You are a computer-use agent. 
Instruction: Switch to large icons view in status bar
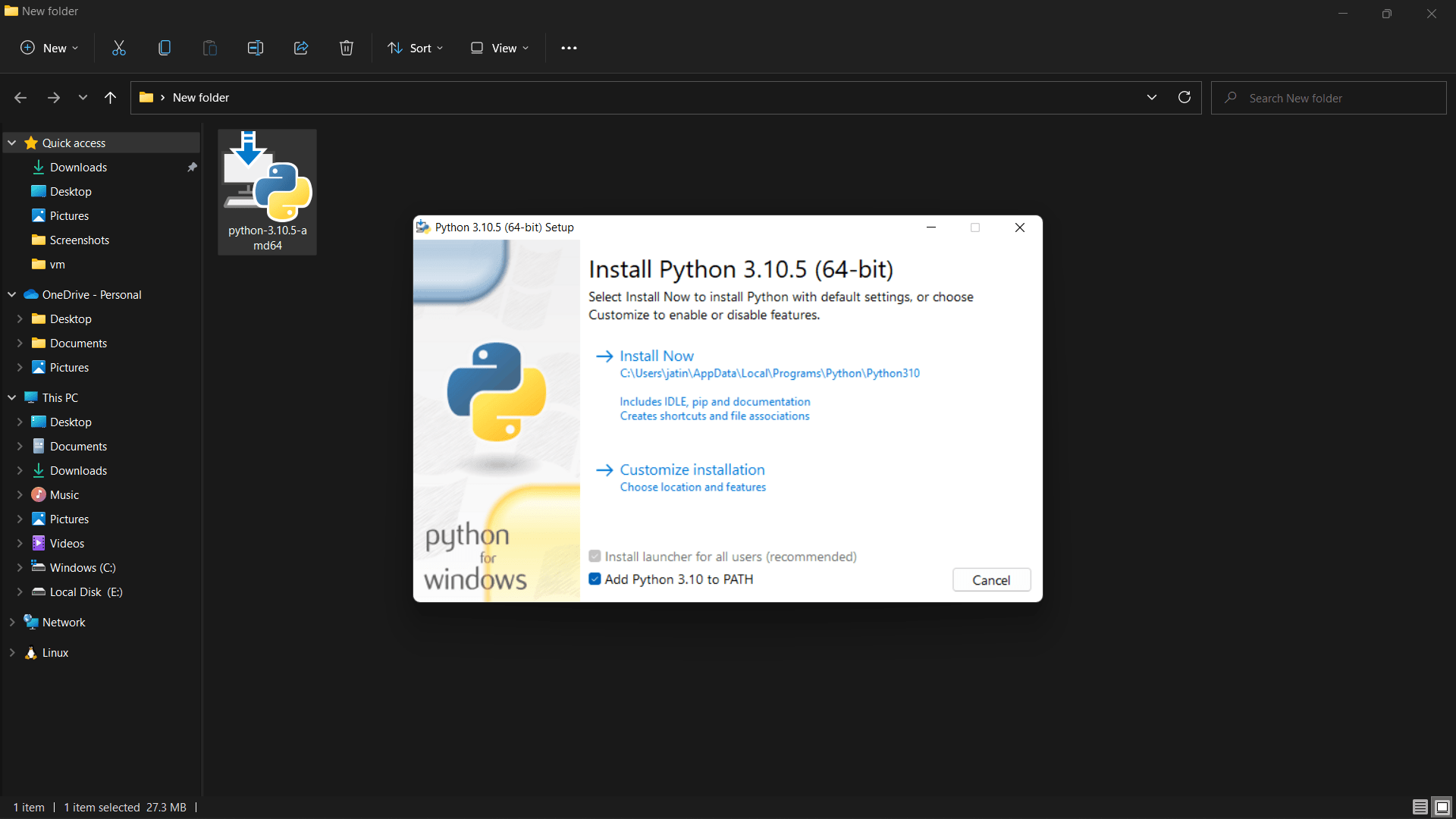pos(1442,807)
